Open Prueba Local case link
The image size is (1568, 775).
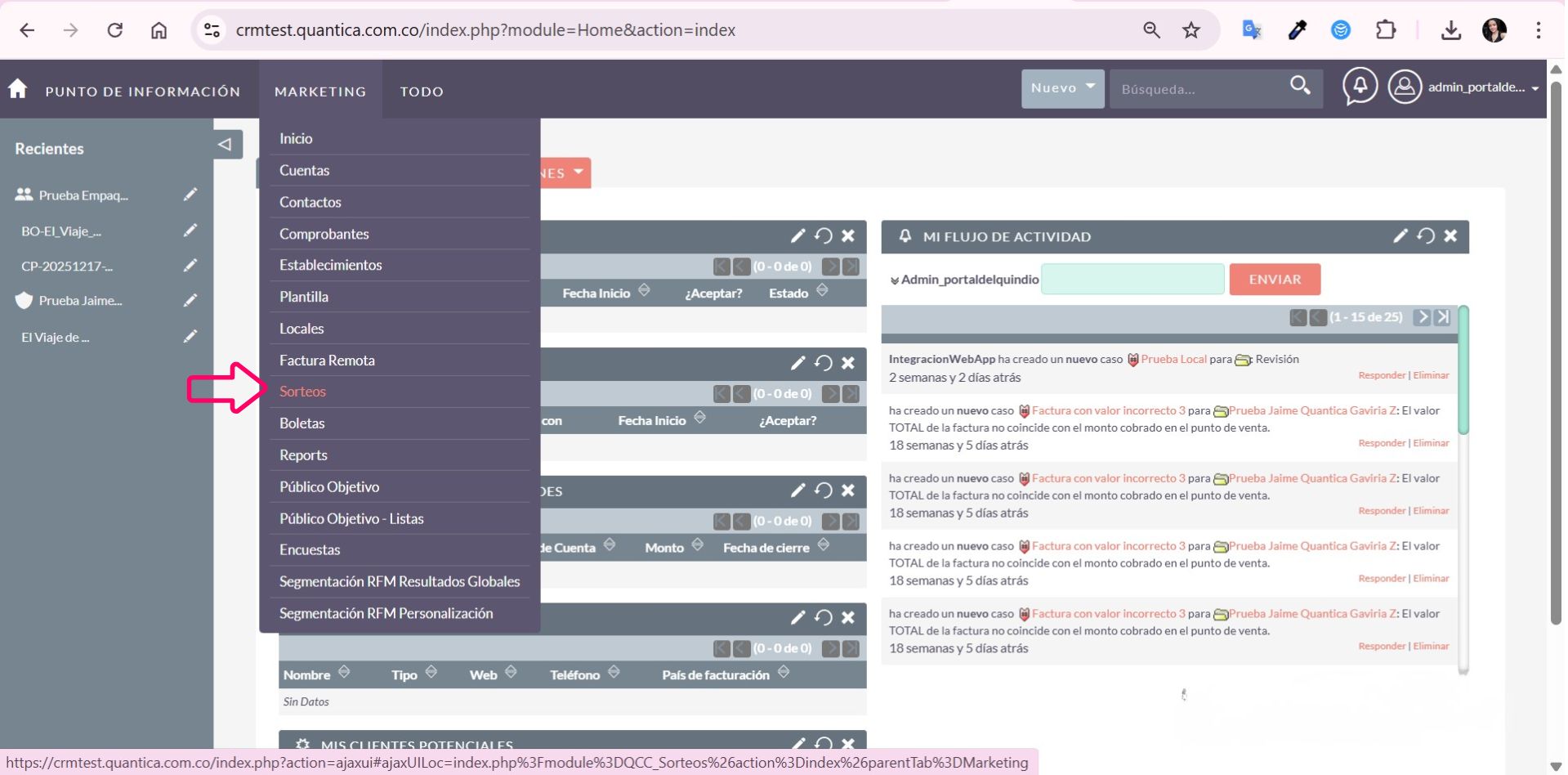coord(1173,359)
